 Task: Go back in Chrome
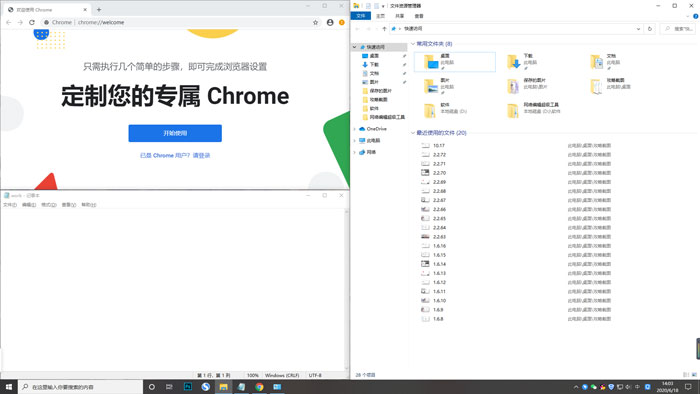tap(9, 22)
